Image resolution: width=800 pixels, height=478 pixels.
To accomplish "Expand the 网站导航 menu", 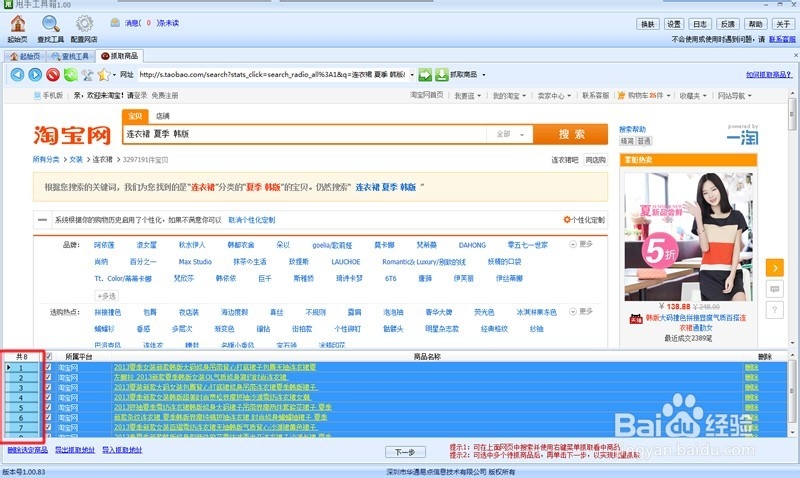I will [x=735, y=95].
